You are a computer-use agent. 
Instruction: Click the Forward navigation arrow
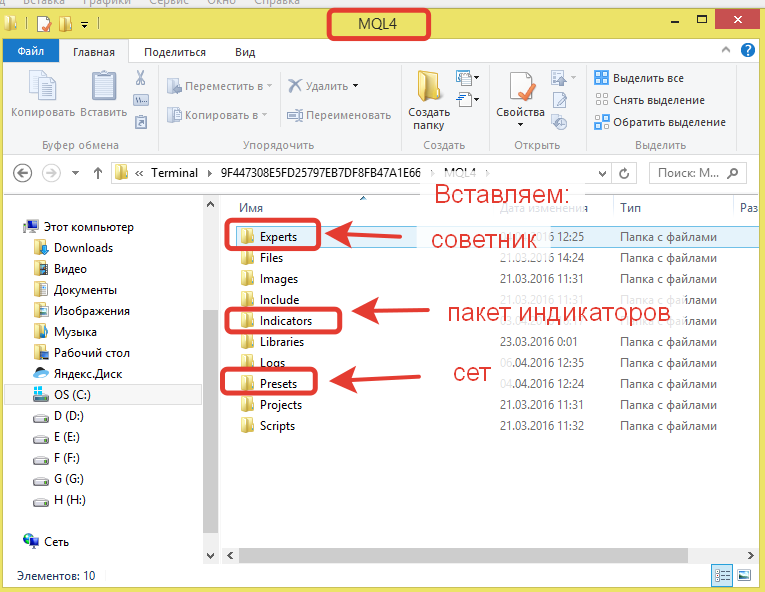click(51, 173)
